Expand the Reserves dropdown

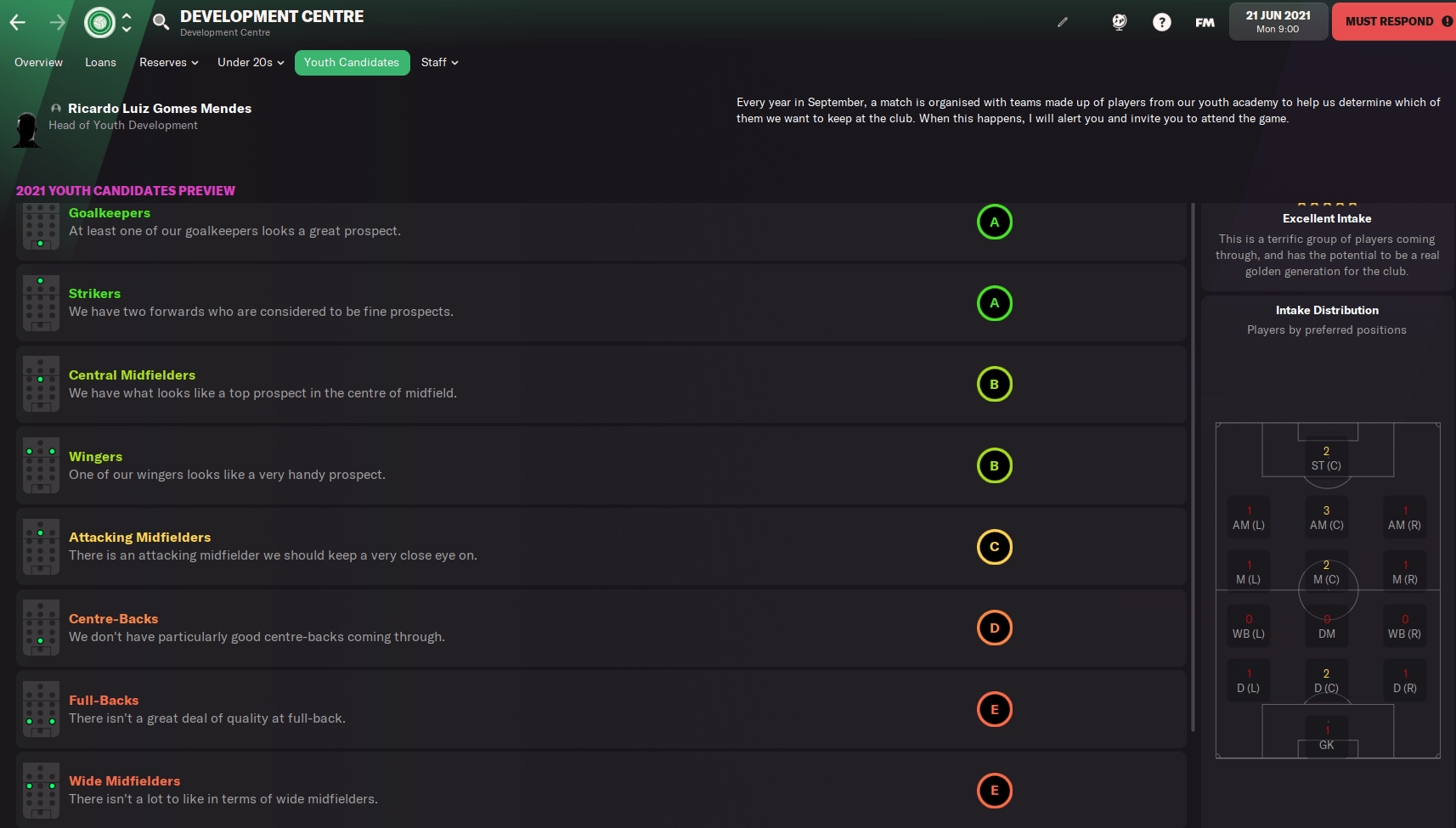pos(168,62)
